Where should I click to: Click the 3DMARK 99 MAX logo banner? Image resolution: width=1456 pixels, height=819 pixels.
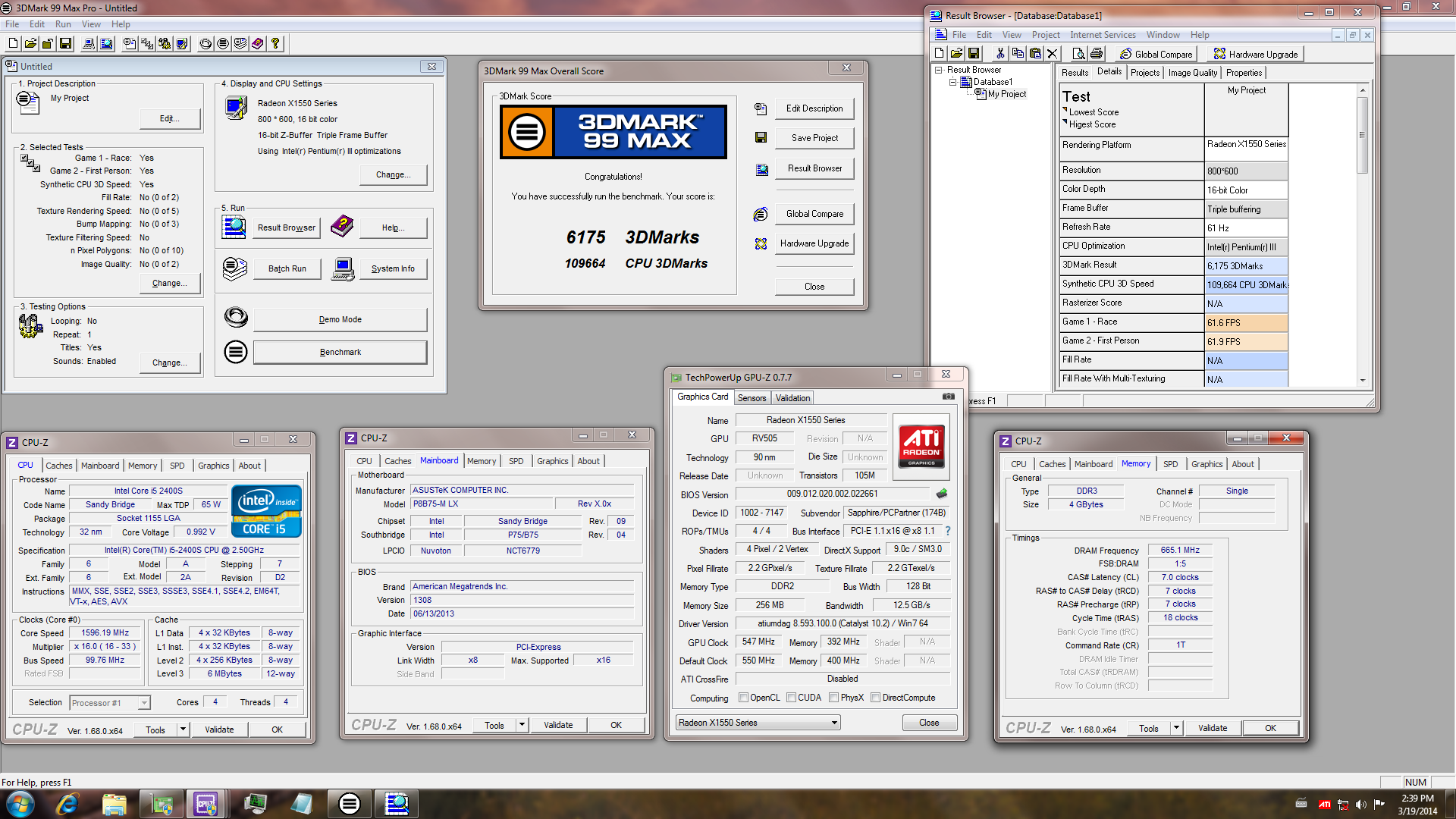click(x=613, y=132)
